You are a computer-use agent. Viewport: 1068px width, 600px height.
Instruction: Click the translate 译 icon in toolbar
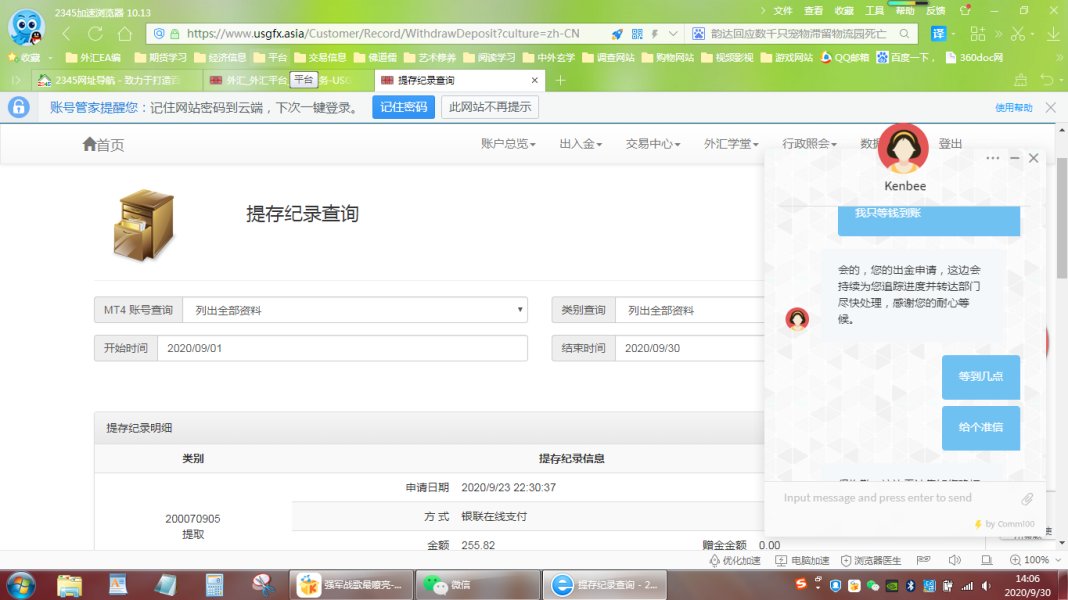pyautogui.click(x=939, y=33)
